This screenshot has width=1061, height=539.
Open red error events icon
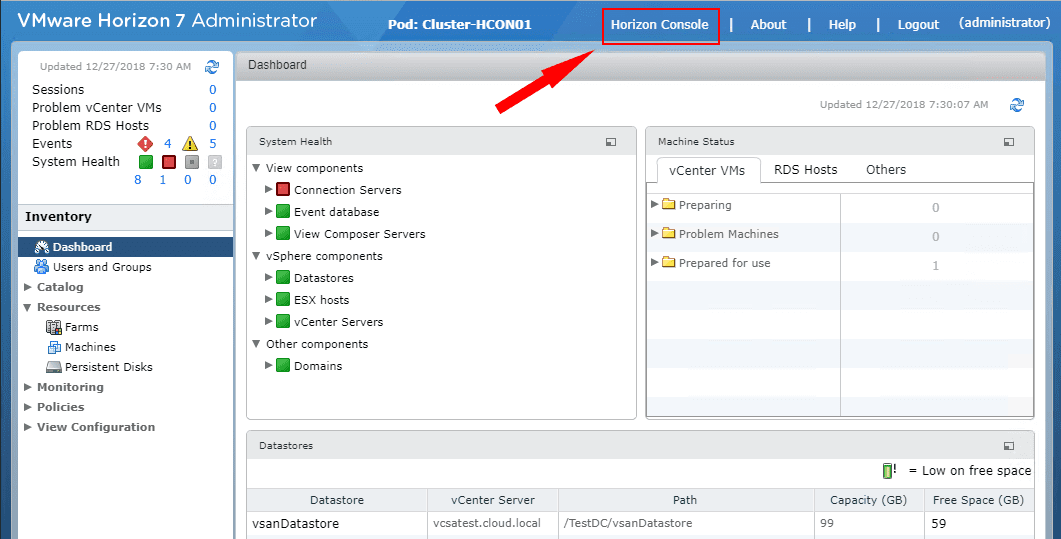[x=145, y=143]
